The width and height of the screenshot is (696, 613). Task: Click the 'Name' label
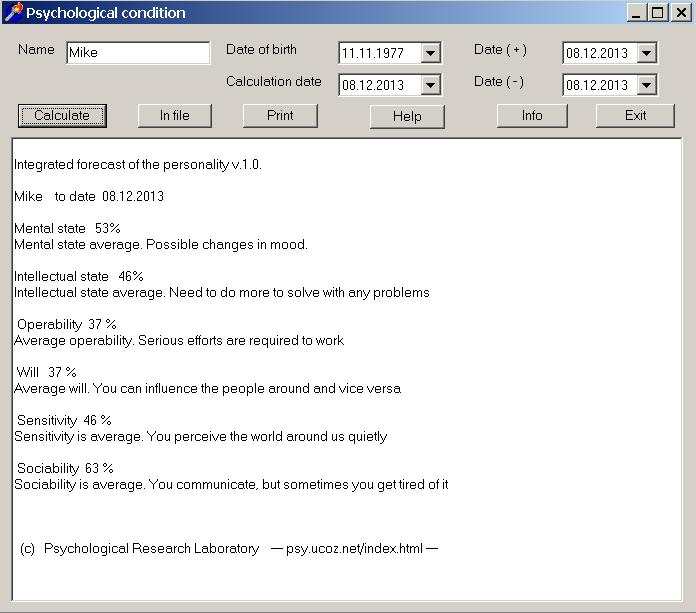tap(36, 49)
